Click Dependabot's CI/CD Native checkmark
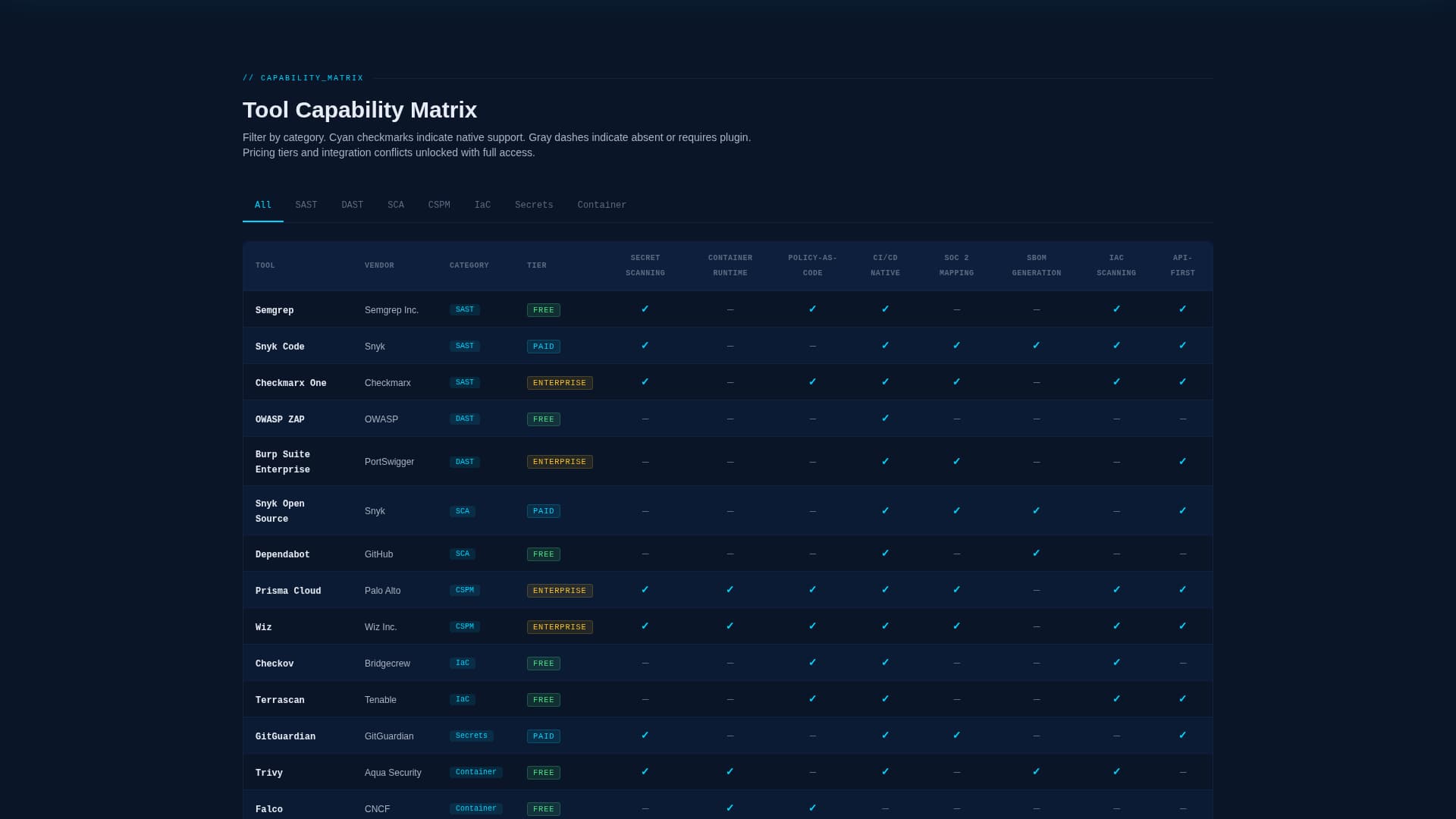The height and width of the screenshot is (819, 1456). tap(886, 554)
